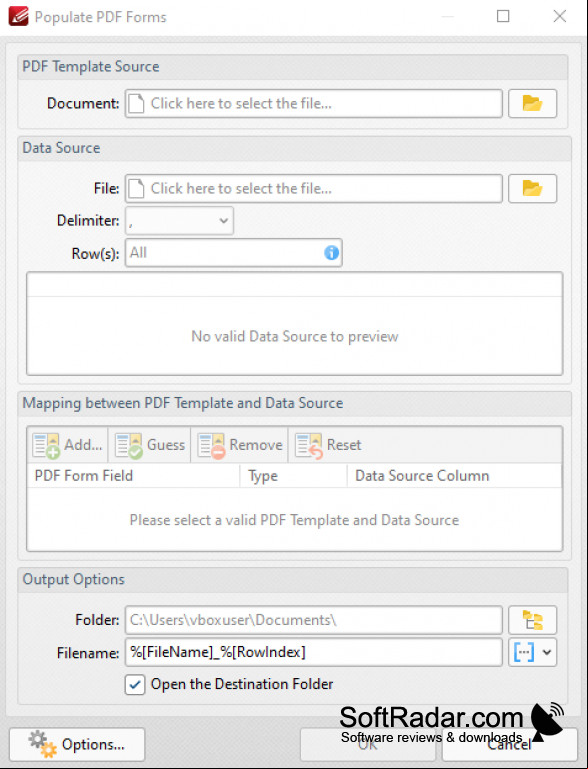Click the Add mapping icon

(46, 445)
